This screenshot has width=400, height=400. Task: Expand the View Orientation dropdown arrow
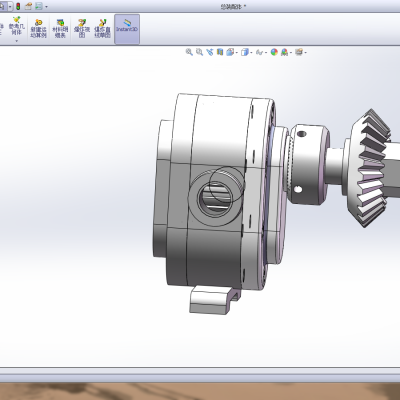coord(236,52)
